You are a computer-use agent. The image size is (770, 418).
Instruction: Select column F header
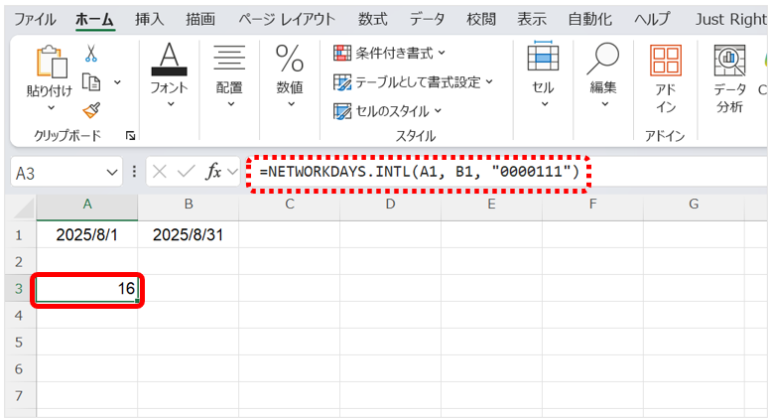tap(593, 204)
